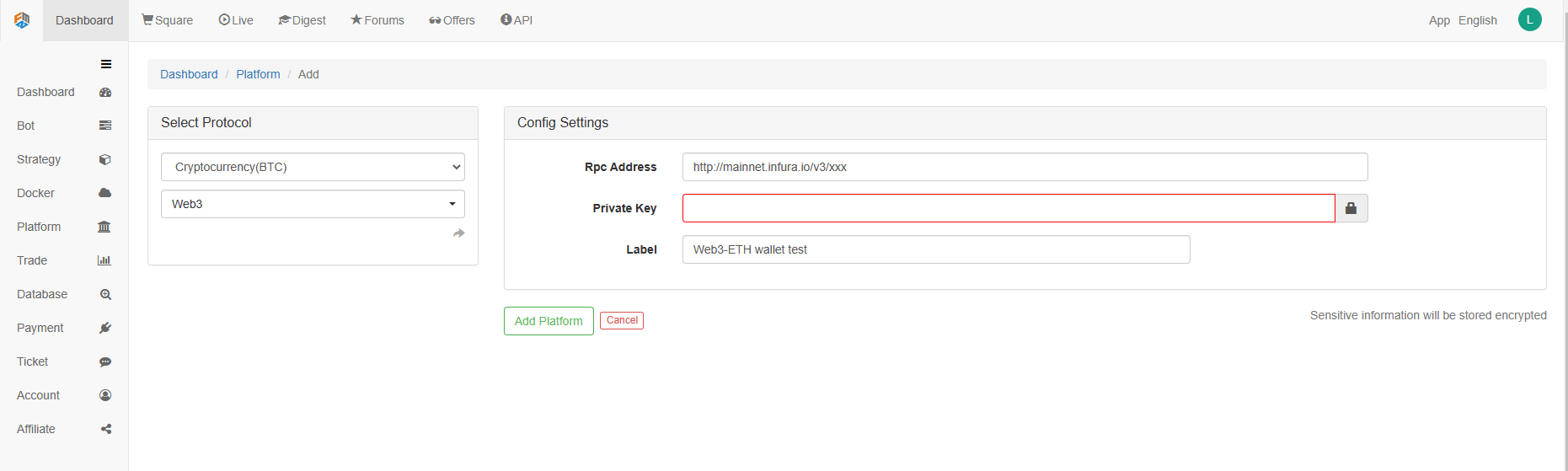Click the Platform breadcrumb link
This screenshot has width=1568, height=471.
(x=258, y=74)
